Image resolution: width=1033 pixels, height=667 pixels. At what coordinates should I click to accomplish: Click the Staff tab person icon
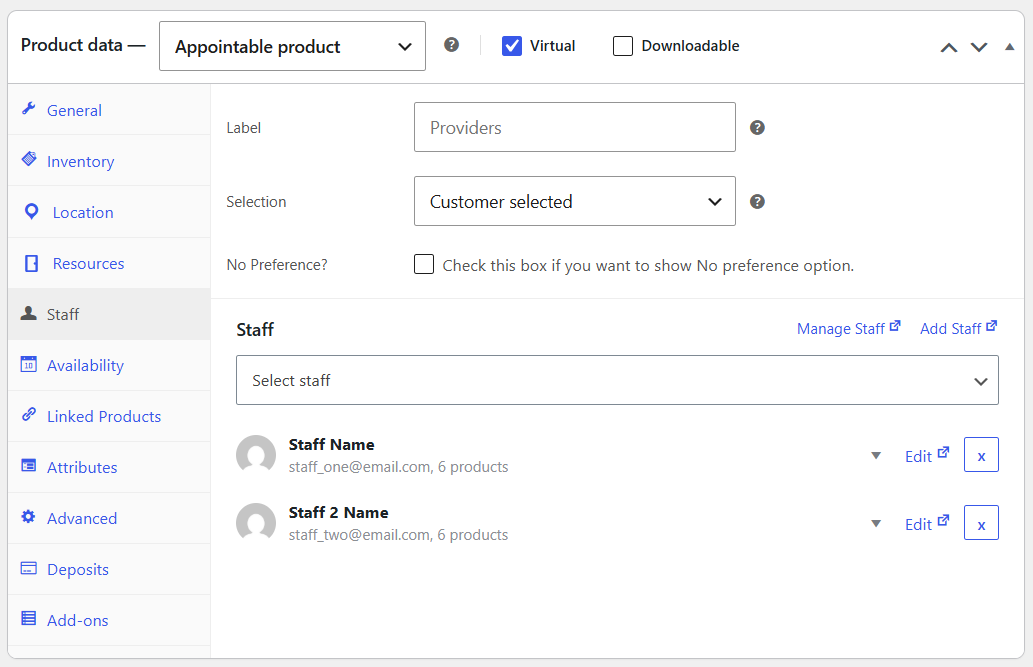(28, 313)
